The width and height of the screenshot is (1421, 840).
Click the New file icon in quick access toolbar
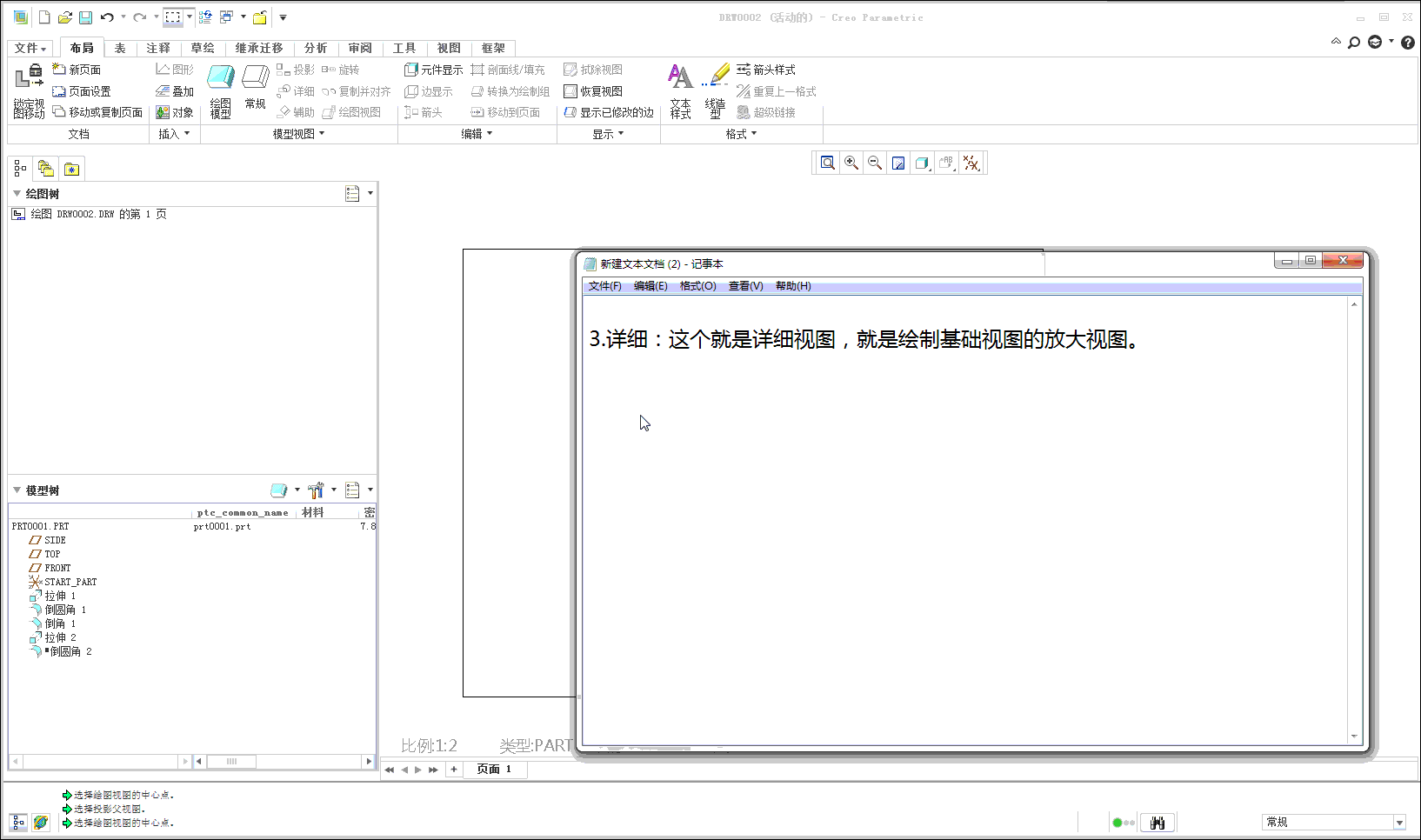click(44, 17)
